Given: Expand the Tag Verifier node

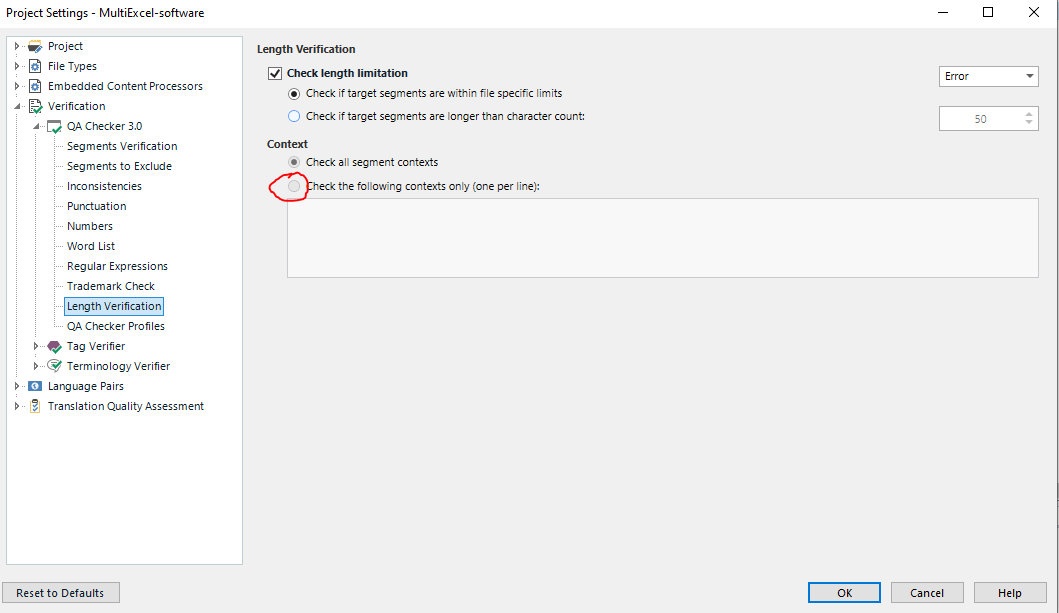Looking at the screenshot, I should click(36, 346).
